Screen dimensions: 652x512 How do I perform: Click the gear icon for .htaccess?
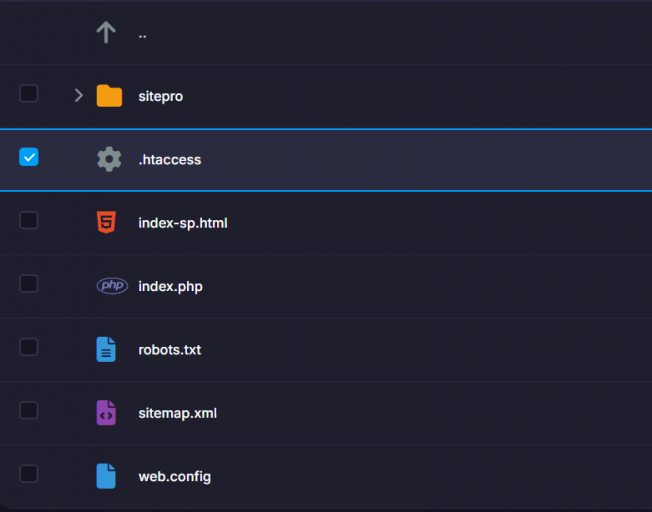pyautogui.click(x=109, y=159)
